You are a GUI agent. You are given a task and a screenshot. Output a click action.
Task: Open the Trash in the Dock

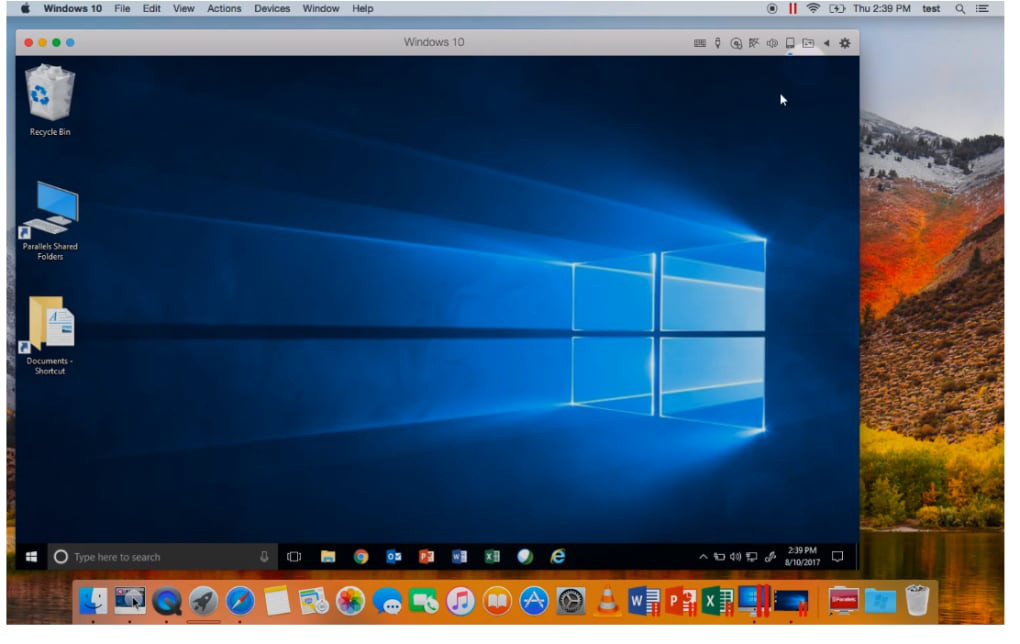pyautogui.click(x=917, y=600)
